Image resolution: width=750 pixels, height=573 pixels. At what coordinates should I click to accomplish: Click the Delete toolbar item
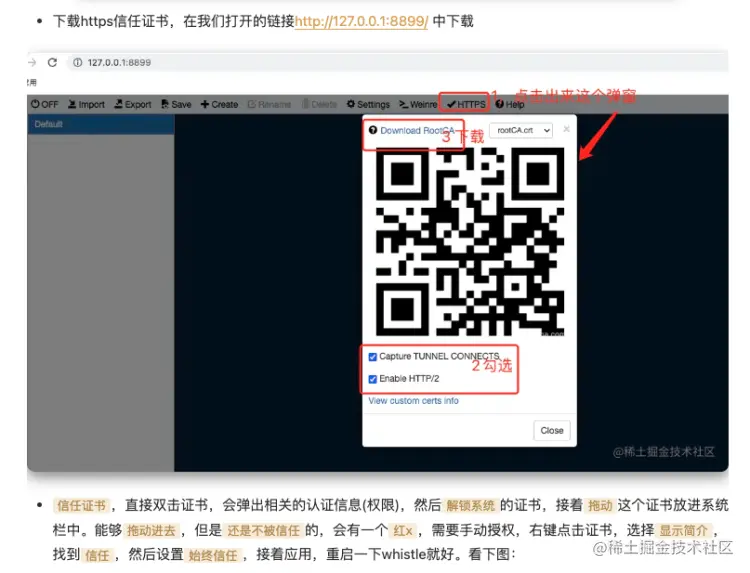319,104
